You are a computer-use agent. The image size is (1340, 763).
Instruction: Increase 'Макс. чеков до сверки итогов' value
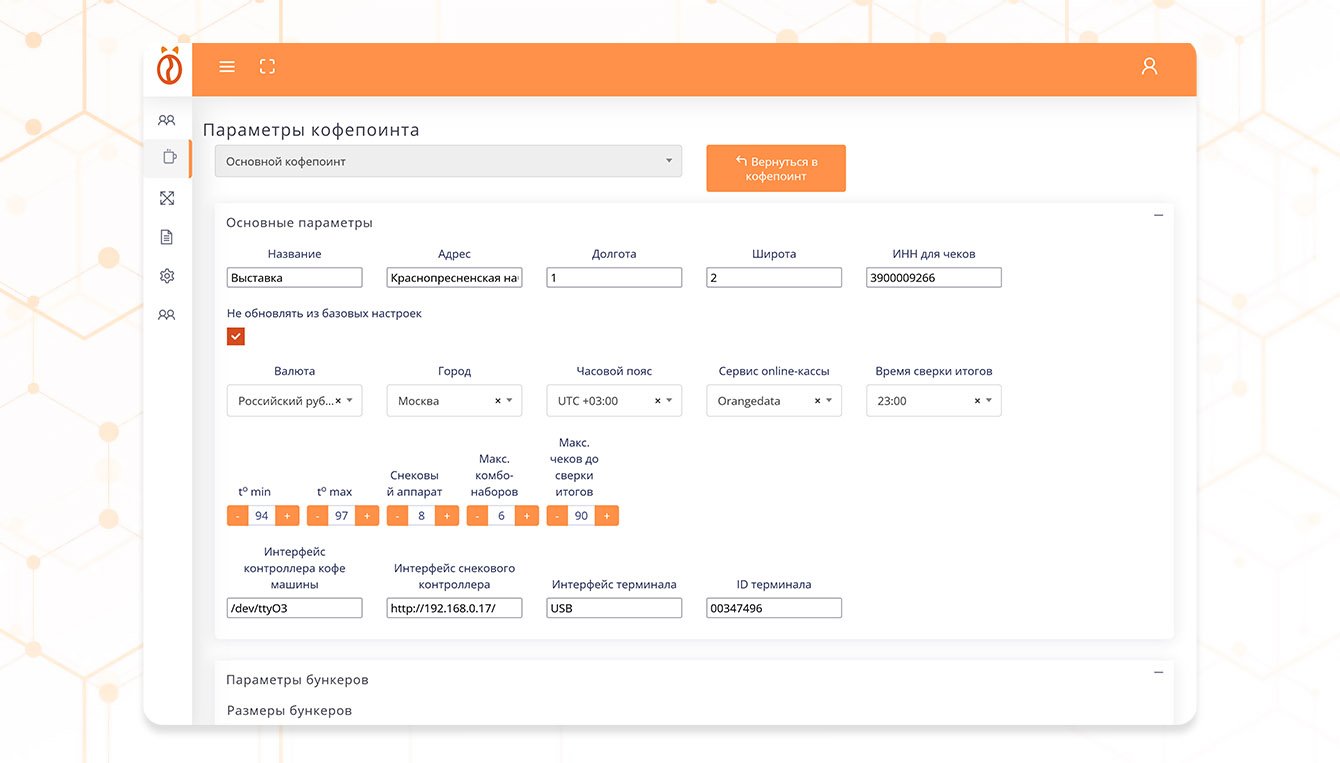607,516
